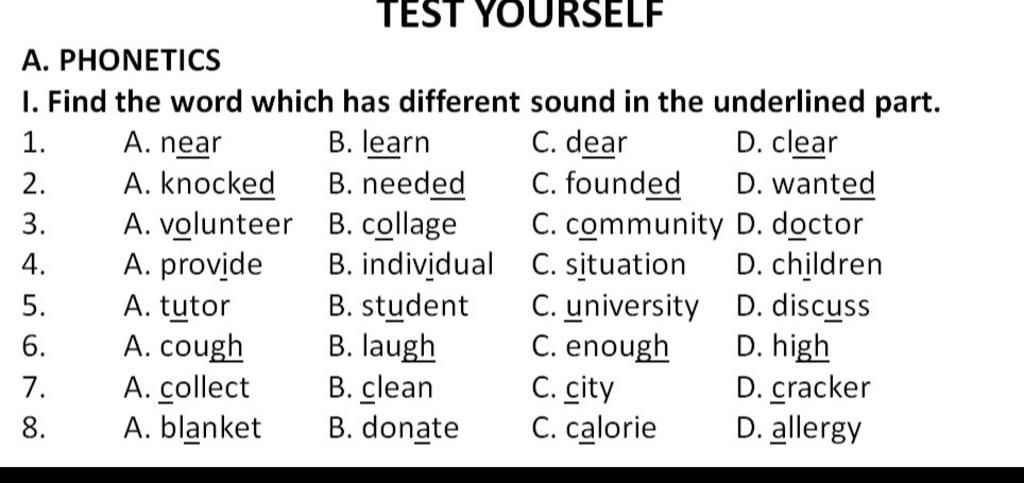1024x483 pixels.
Task: Choose B. donate in question 8
Action: [x=394, y=428]
